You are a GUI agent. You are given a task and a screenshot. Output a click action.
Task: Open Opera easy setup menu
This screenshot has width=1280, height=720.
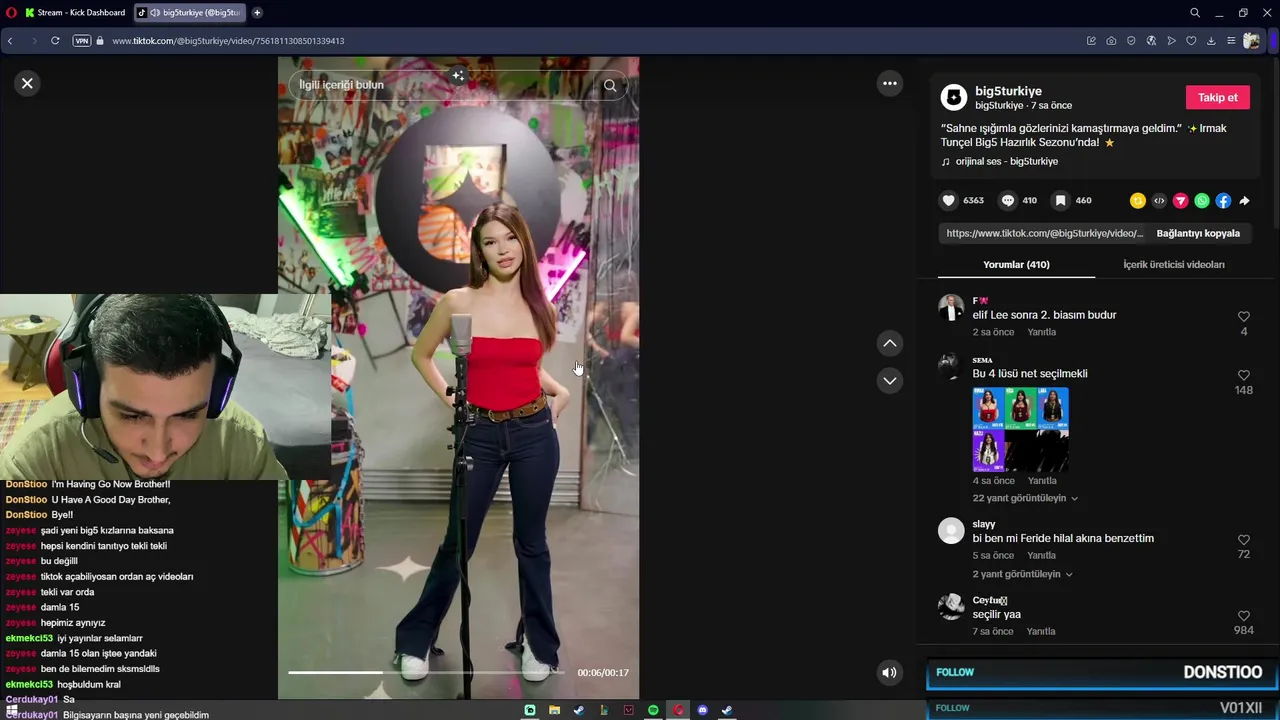pos(1231,41)
